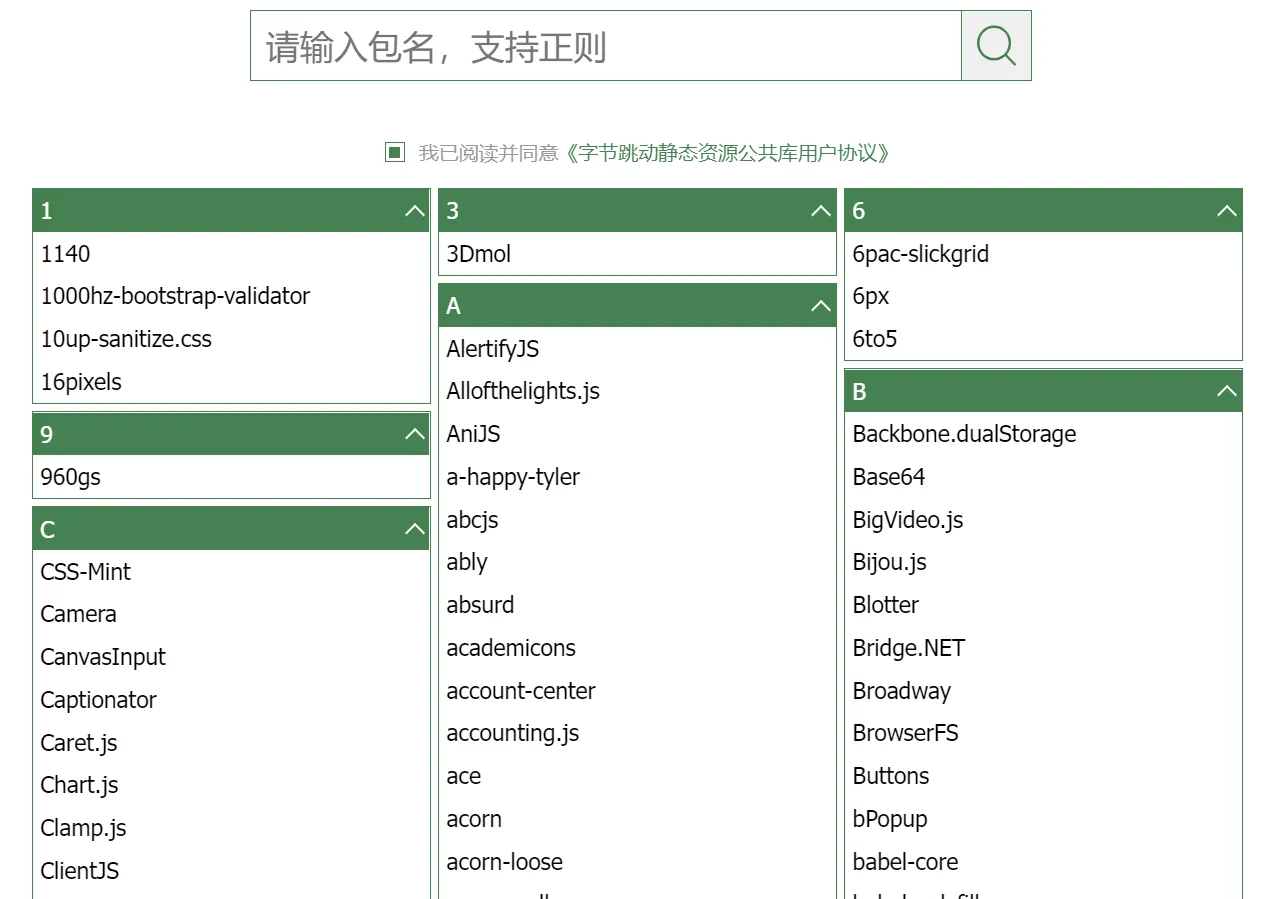Collapse the "B" group chevron
Screen dimensions: 1276x899
tap(1227, 392)
